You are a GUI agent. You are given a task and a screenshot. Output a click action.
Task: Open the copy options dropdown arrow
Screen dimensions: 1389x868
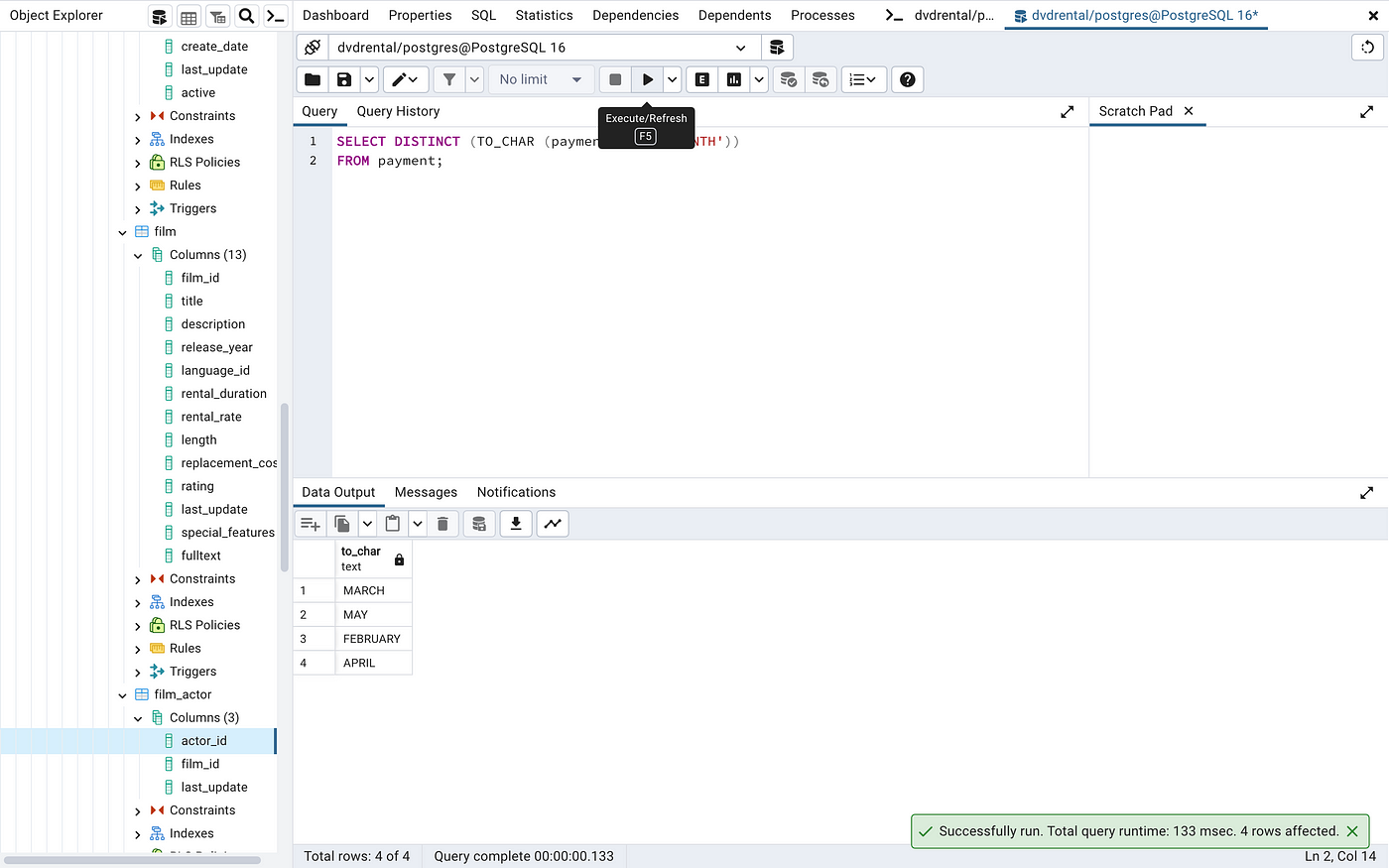point(367,524)
